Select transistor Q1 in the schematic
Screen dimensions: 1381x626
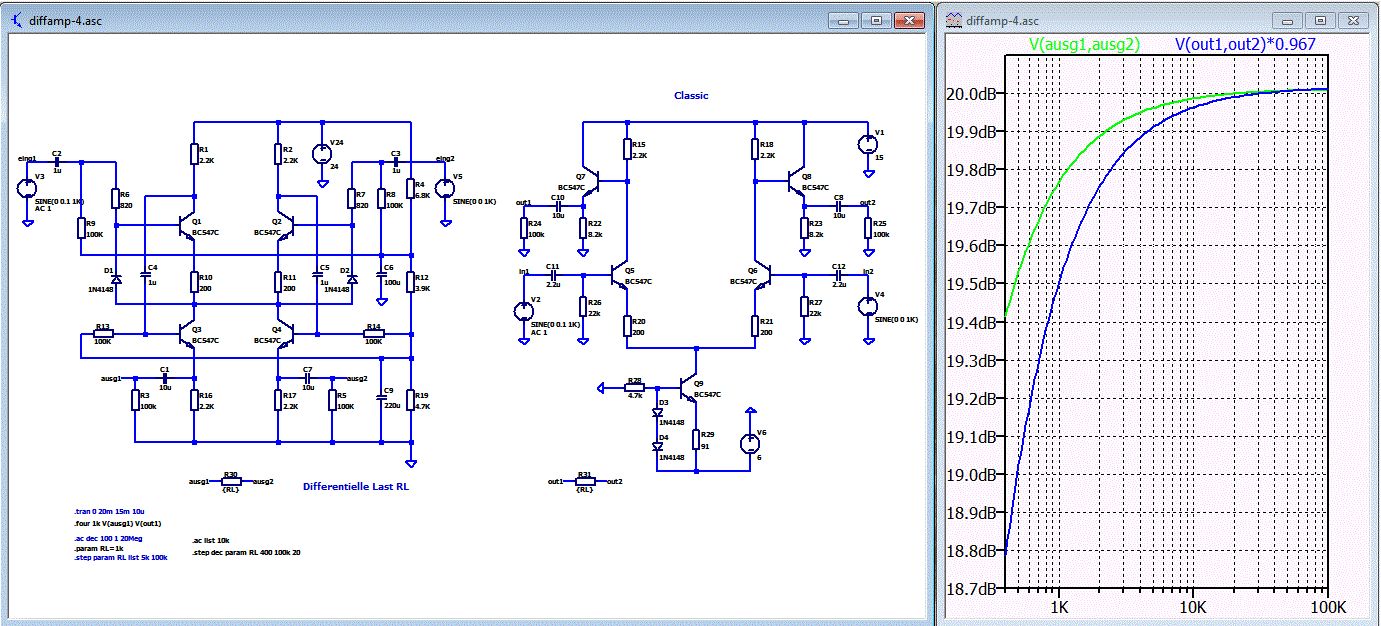click(189, 226)
